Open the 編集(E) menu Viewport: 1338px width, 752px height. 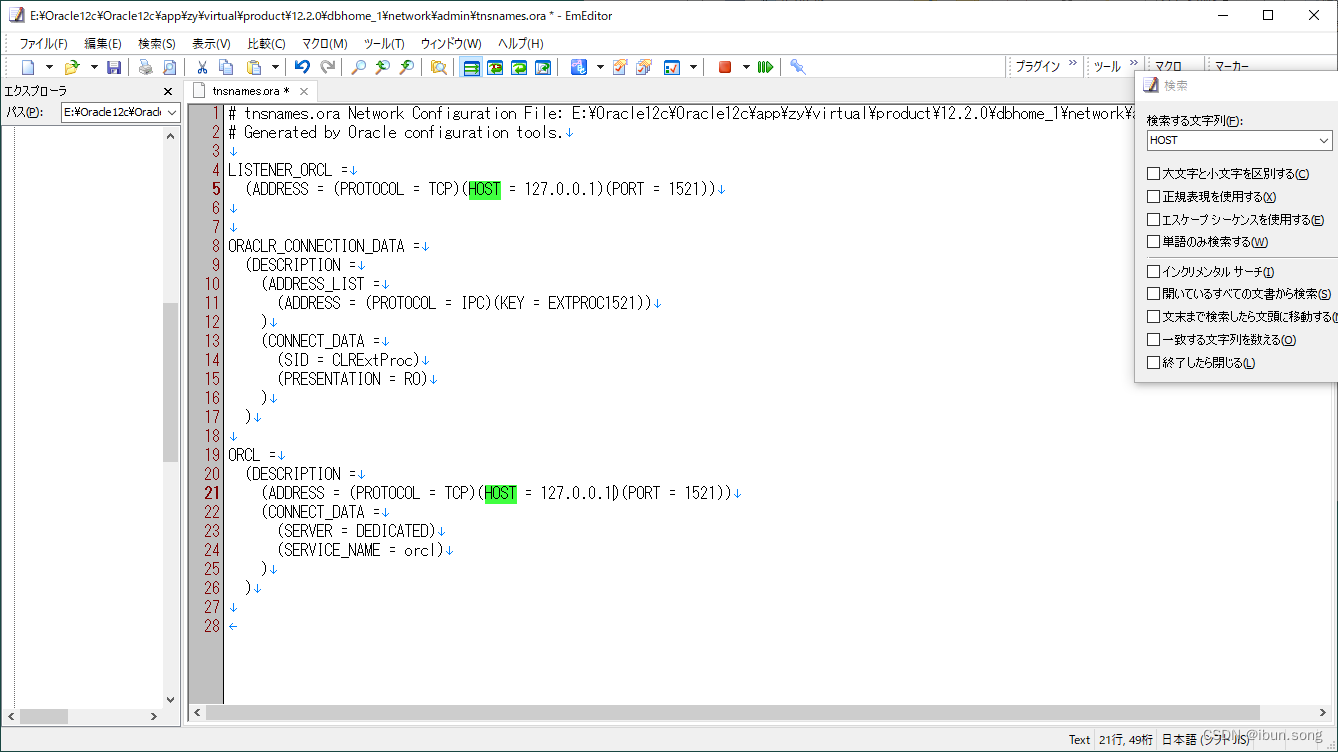click(x=102, y=43)
